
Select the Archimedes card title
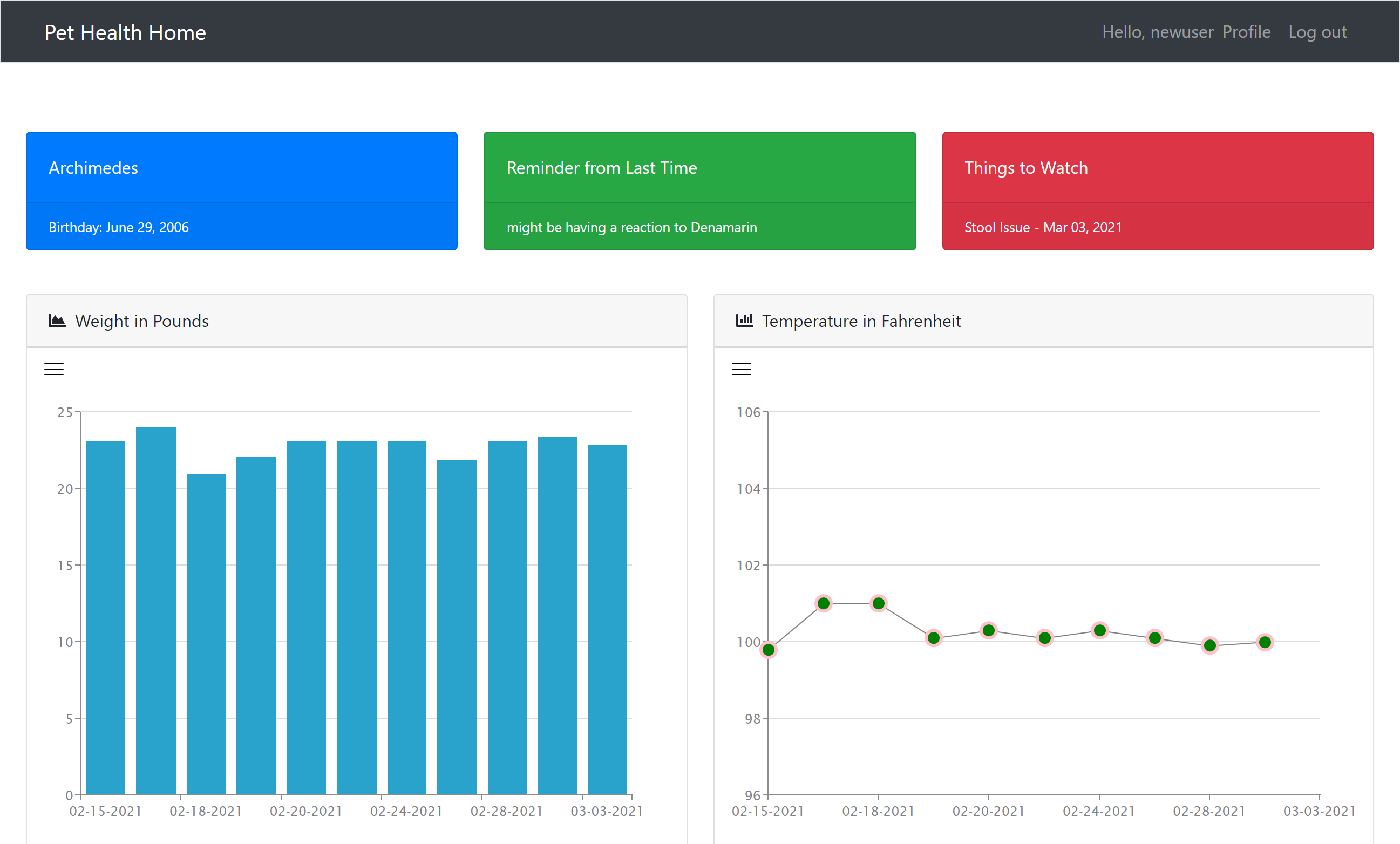click(x=93, y=167)
